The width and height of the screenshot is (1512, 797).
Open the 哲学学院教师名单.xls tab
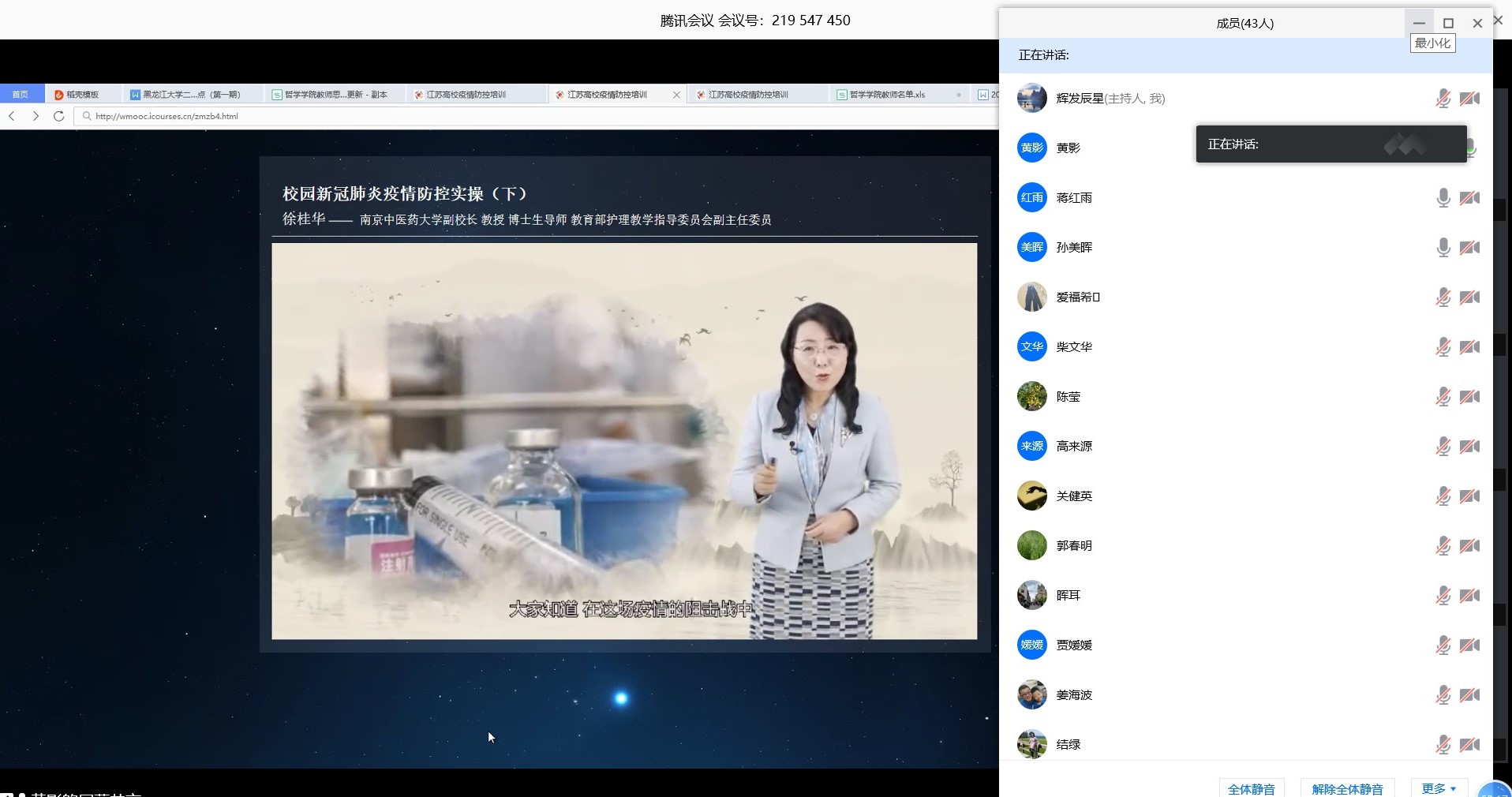[886, 95]
